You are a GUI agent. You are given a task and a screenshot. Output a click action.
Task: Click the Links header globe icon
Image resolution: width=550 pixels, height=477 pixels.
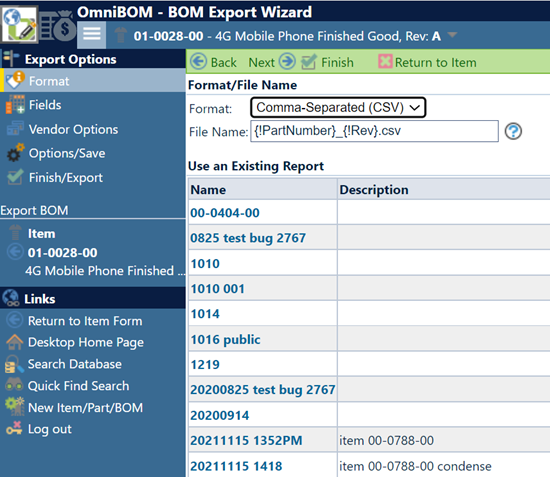(x=11, y=298)
